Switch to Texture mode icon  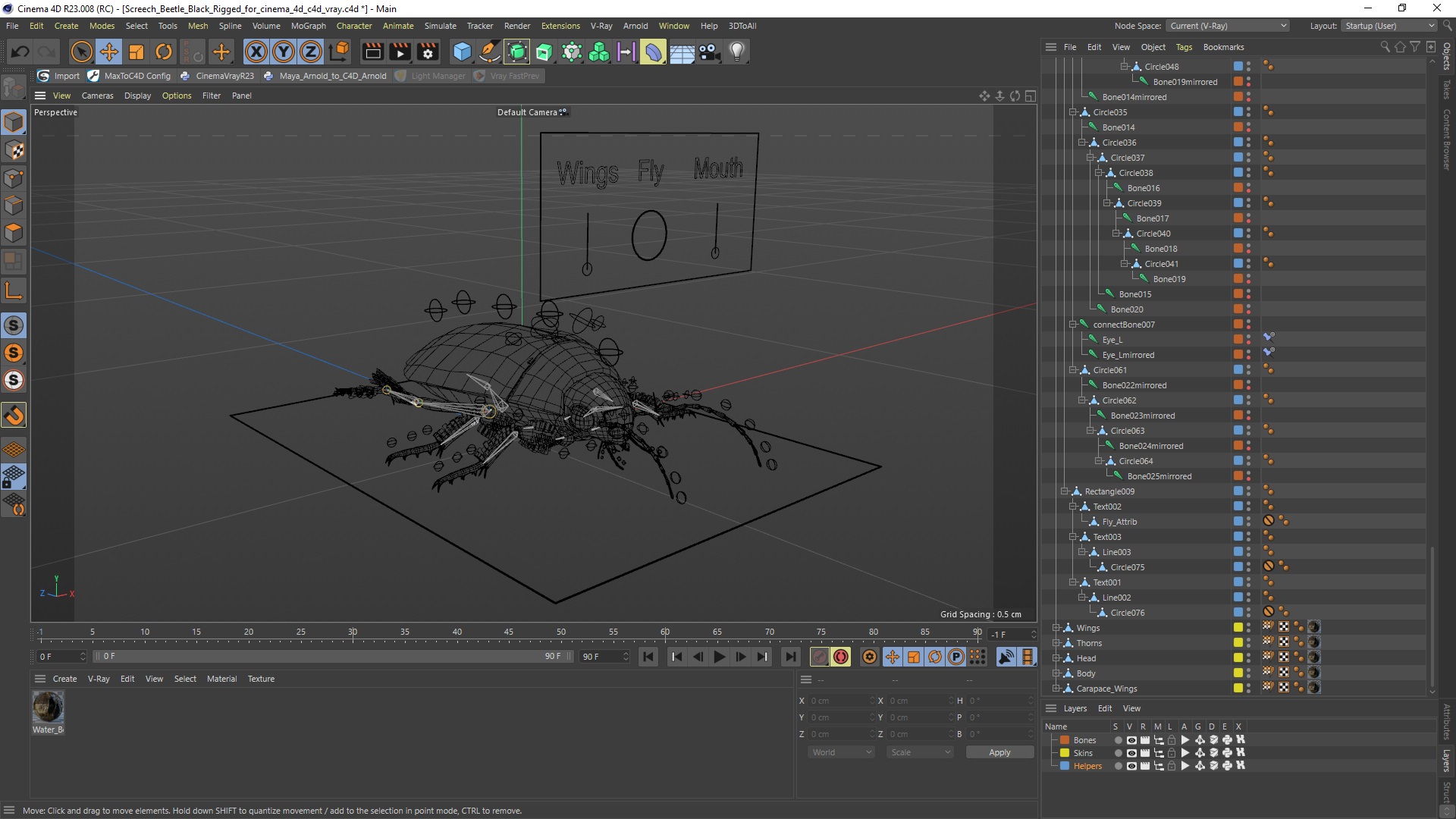point(14,150)
